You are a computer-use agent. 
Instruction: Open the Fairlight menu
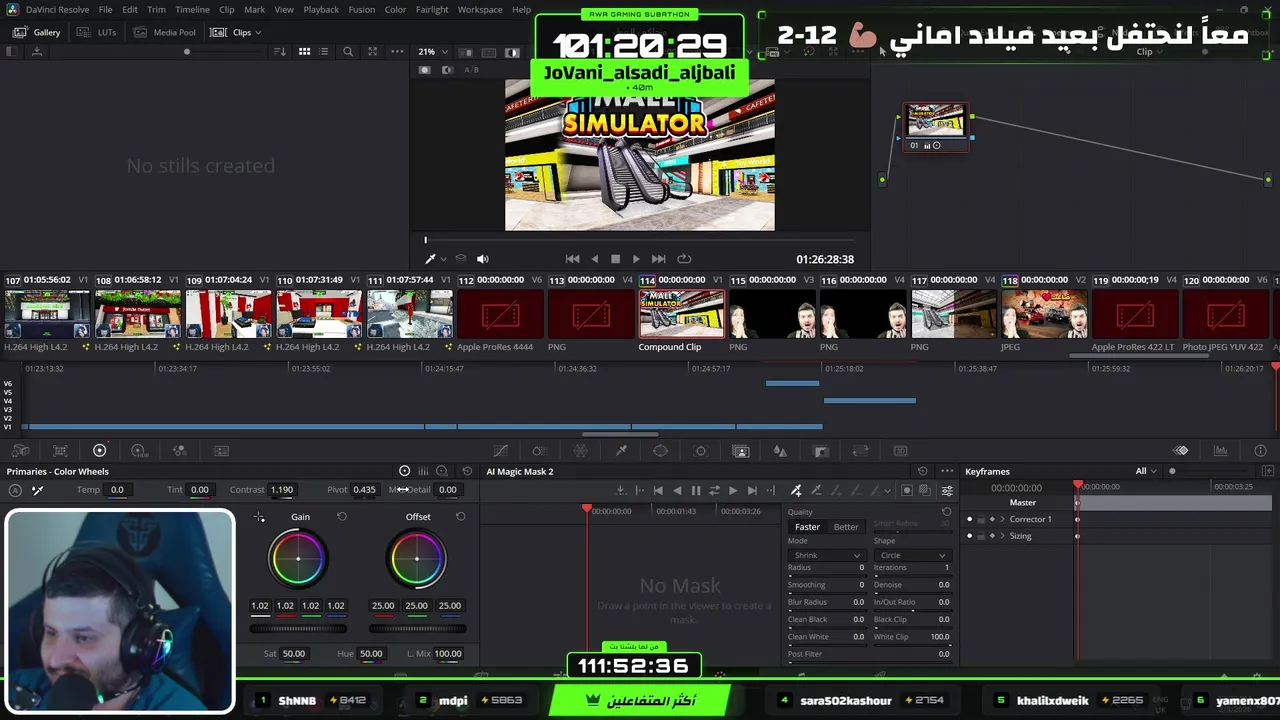(x=432, y=10)
